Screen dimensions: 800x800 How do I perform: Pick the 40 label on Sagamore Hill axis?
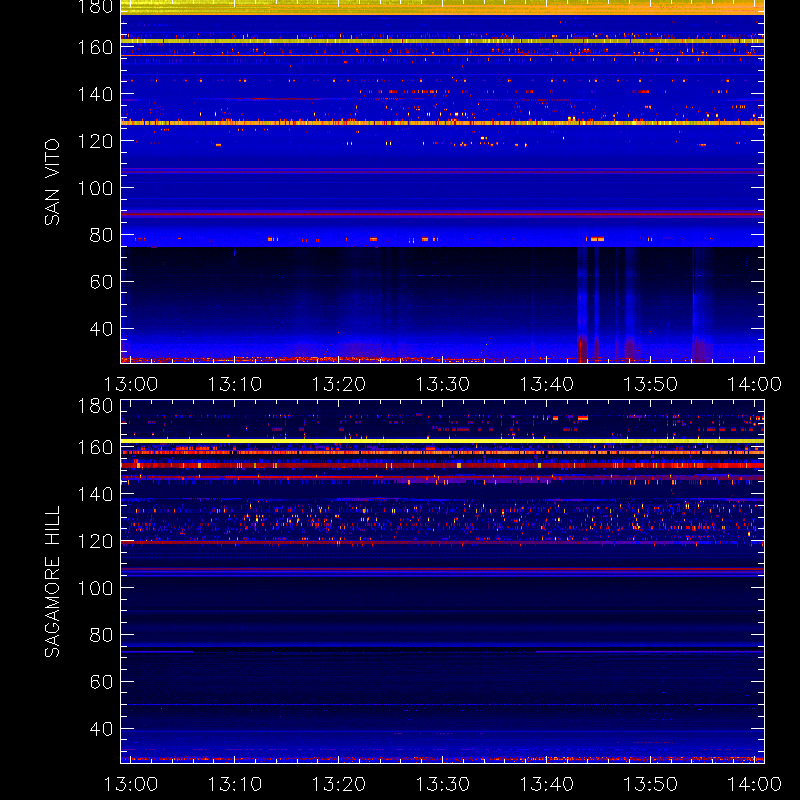tap(101, 729)
